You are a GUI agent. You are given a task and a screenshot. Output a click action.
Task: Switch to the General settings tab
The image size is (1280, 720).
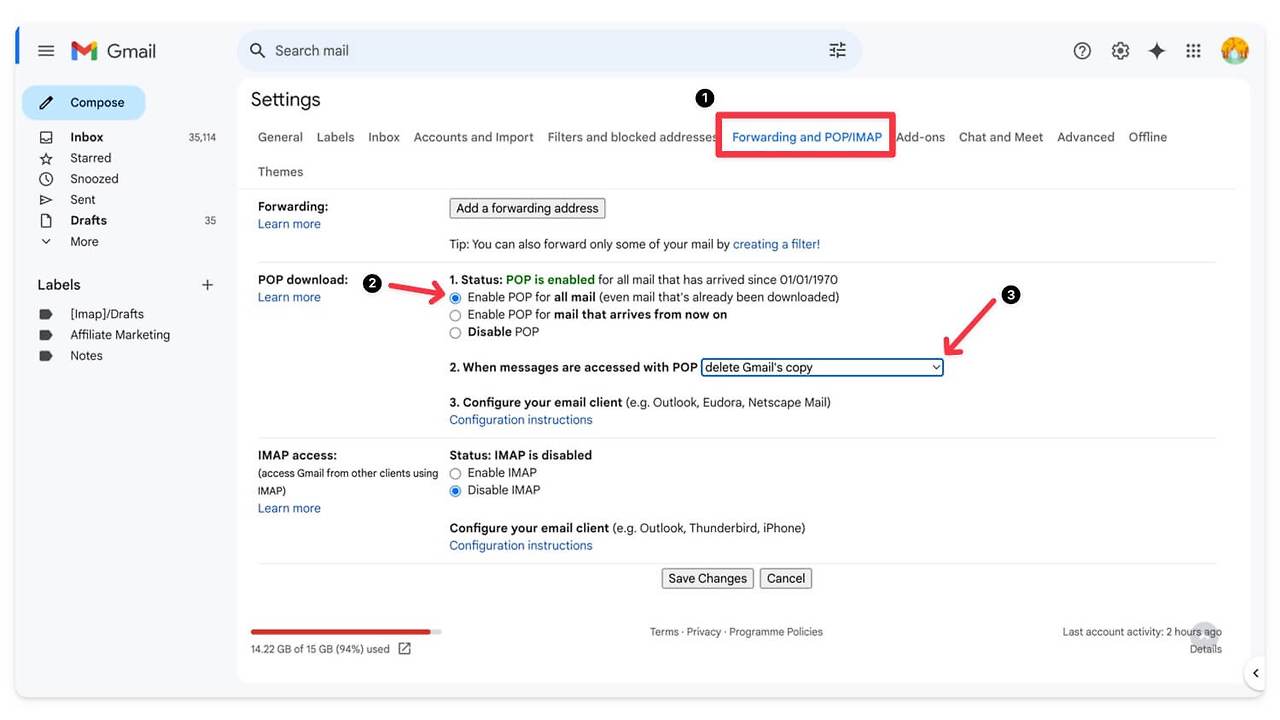coord(280,137)
